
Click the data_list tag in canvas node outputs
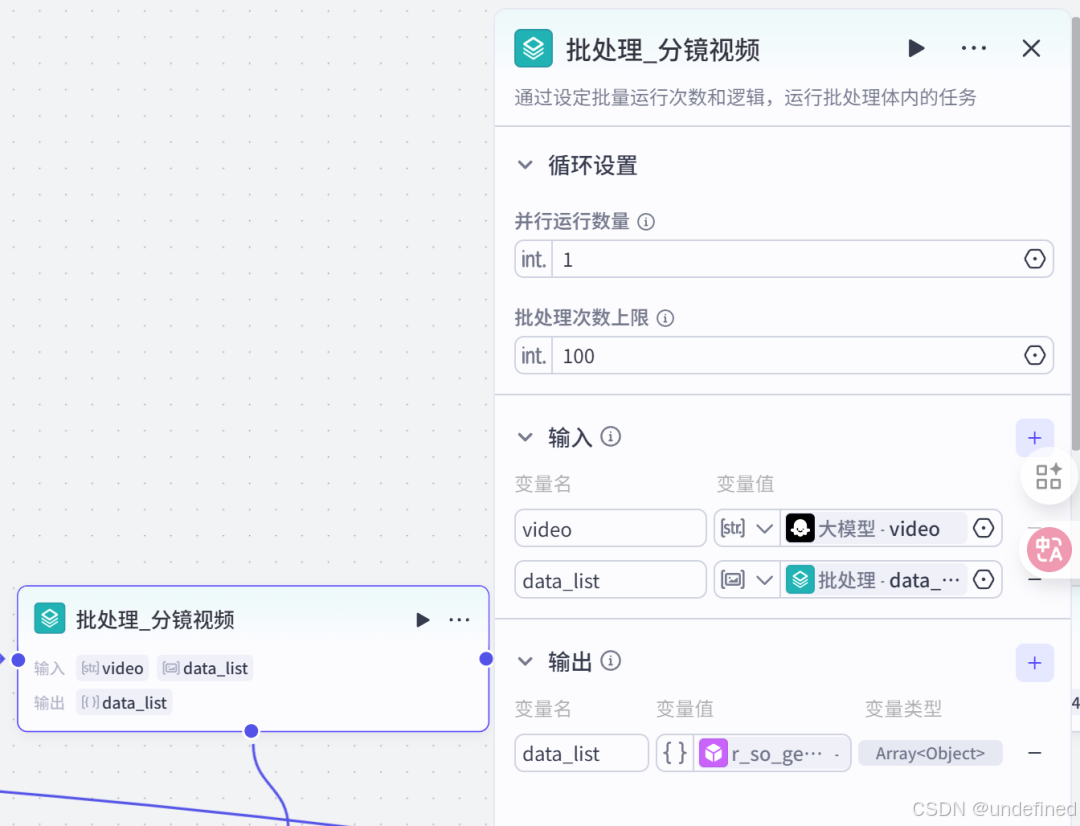124,703
